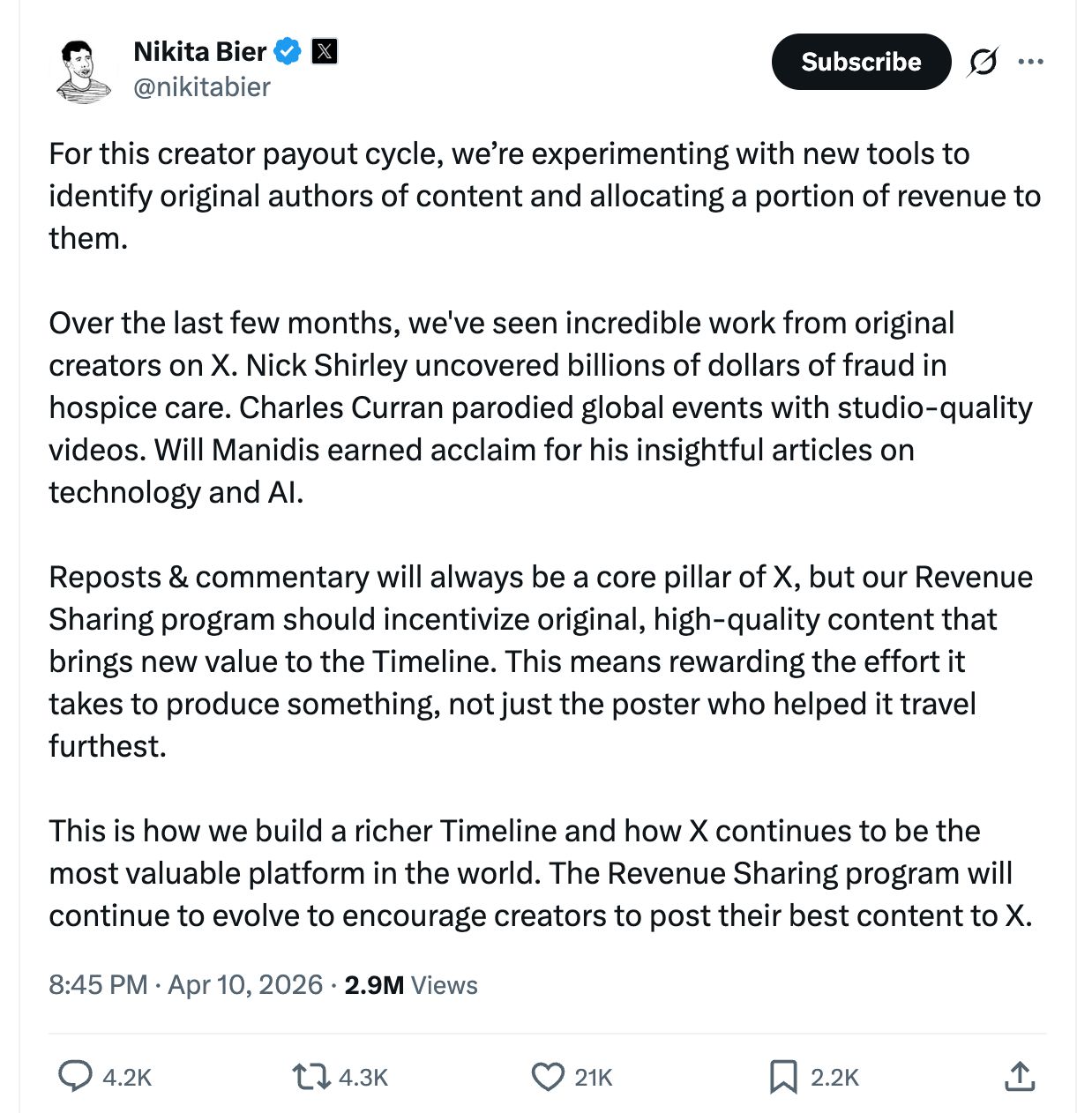Click the Grok icon next to Subscribe
1092x1113 pixels.
click(x=983, y=62)
